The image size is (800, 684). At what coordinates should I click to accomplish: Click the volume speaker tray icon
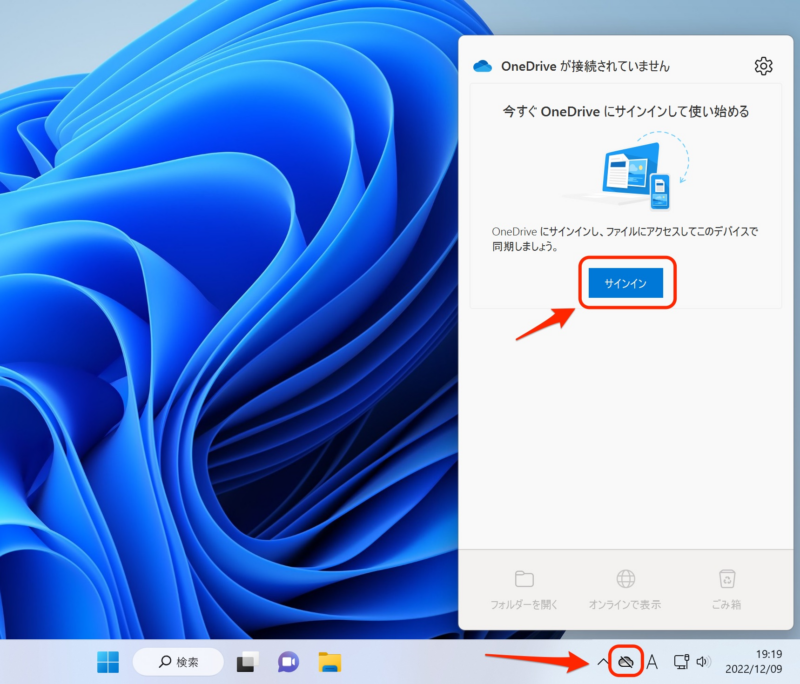703,662
